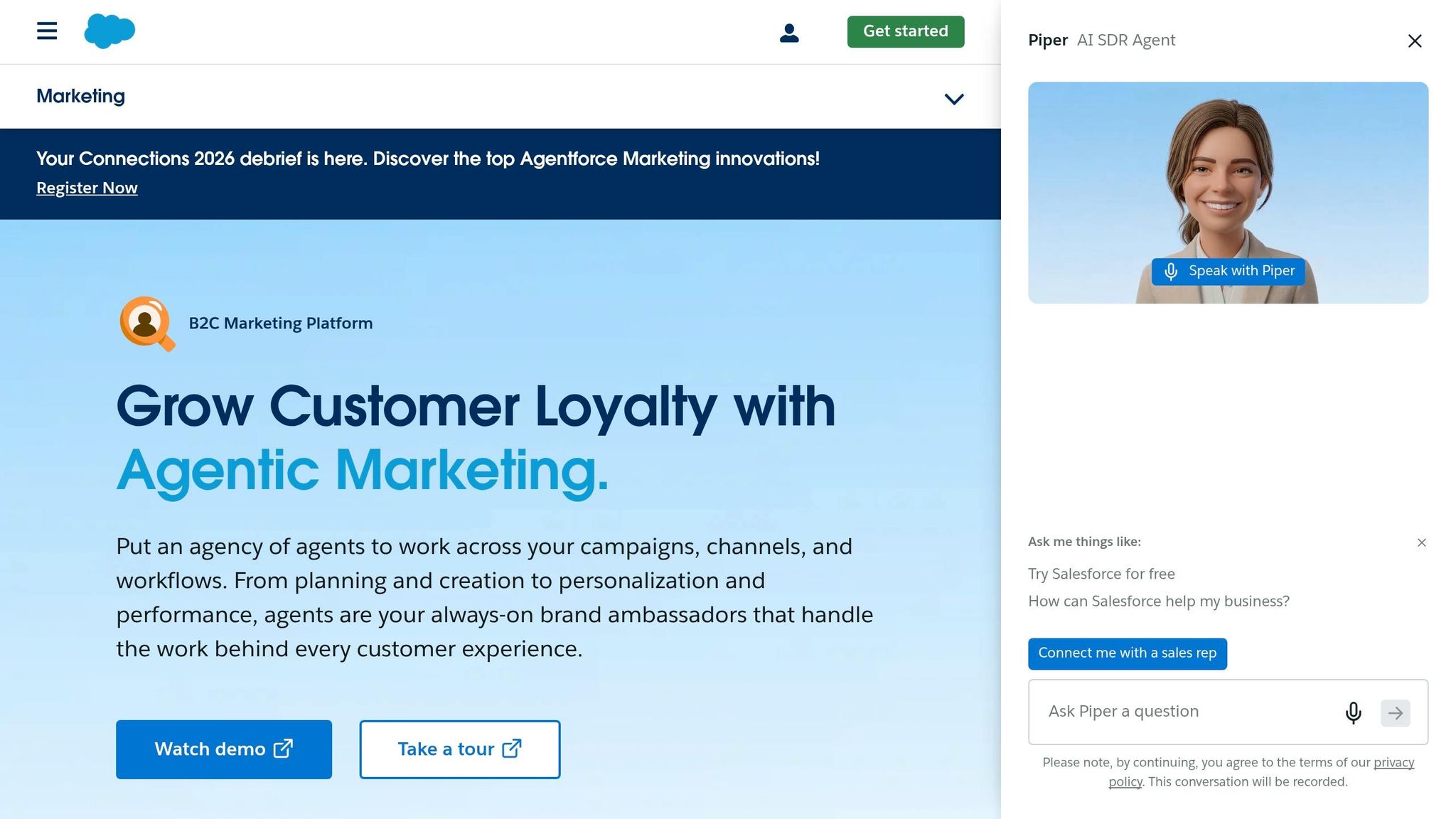The height and width of the screenshot is (819, 1456).
Task: Select the Try Salesforce for free suggestion
Action: 1101,574
